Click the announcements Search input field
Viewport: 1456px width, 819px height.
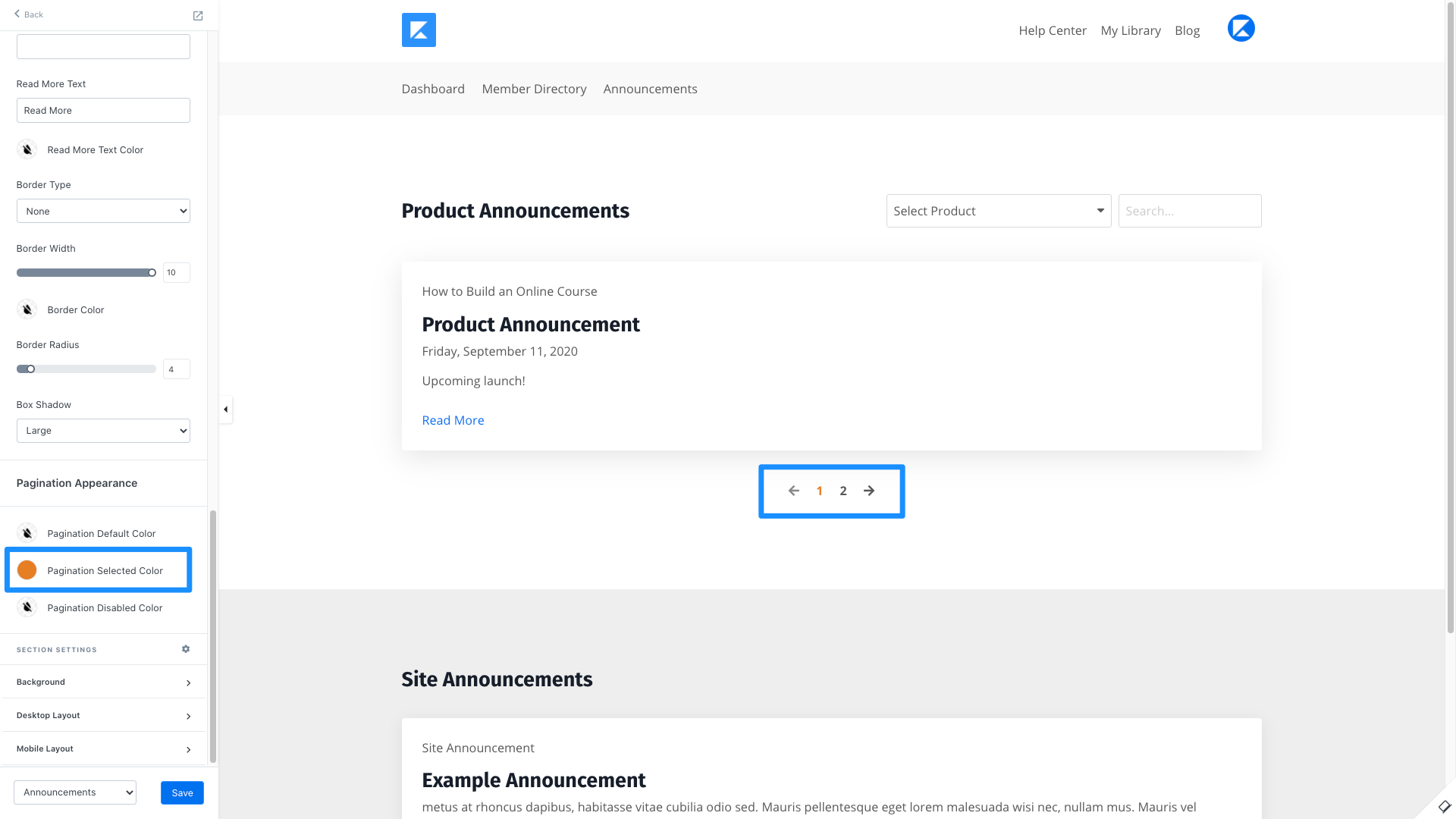pyautogui.click(x=1189, y=211)
